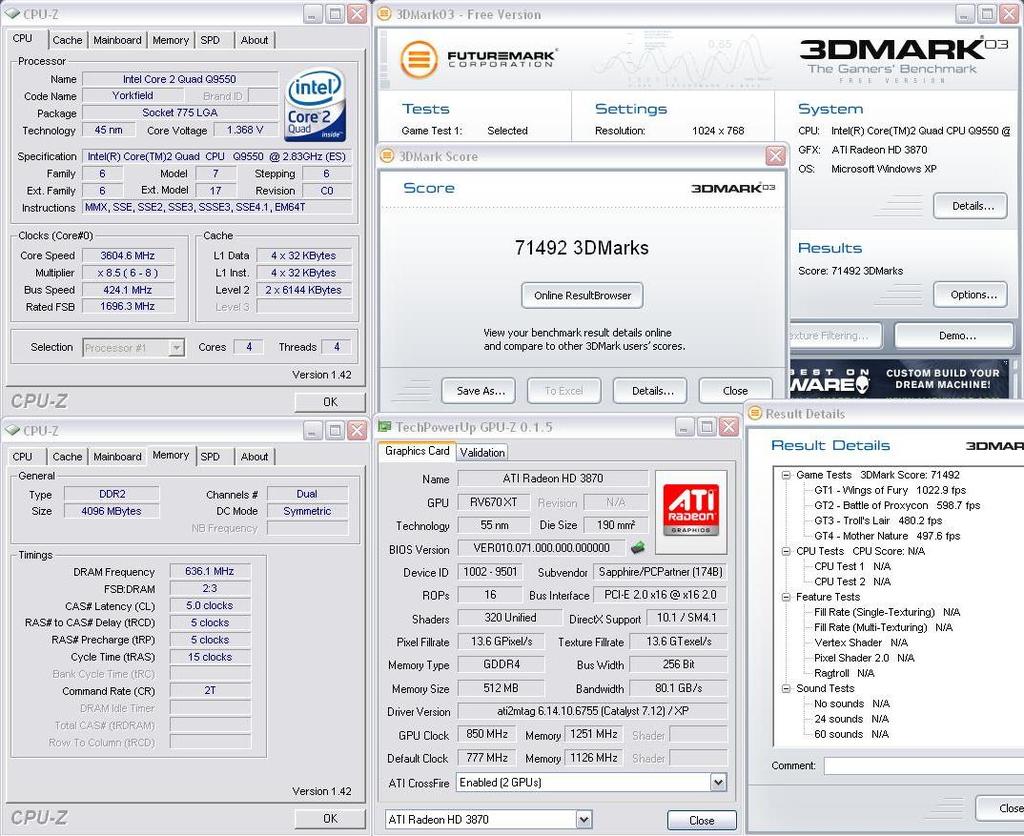Close the 3DMark Score dialog with X
Image resolution: width=1024 pixels, height=836 pixels.
pos(775,156)
